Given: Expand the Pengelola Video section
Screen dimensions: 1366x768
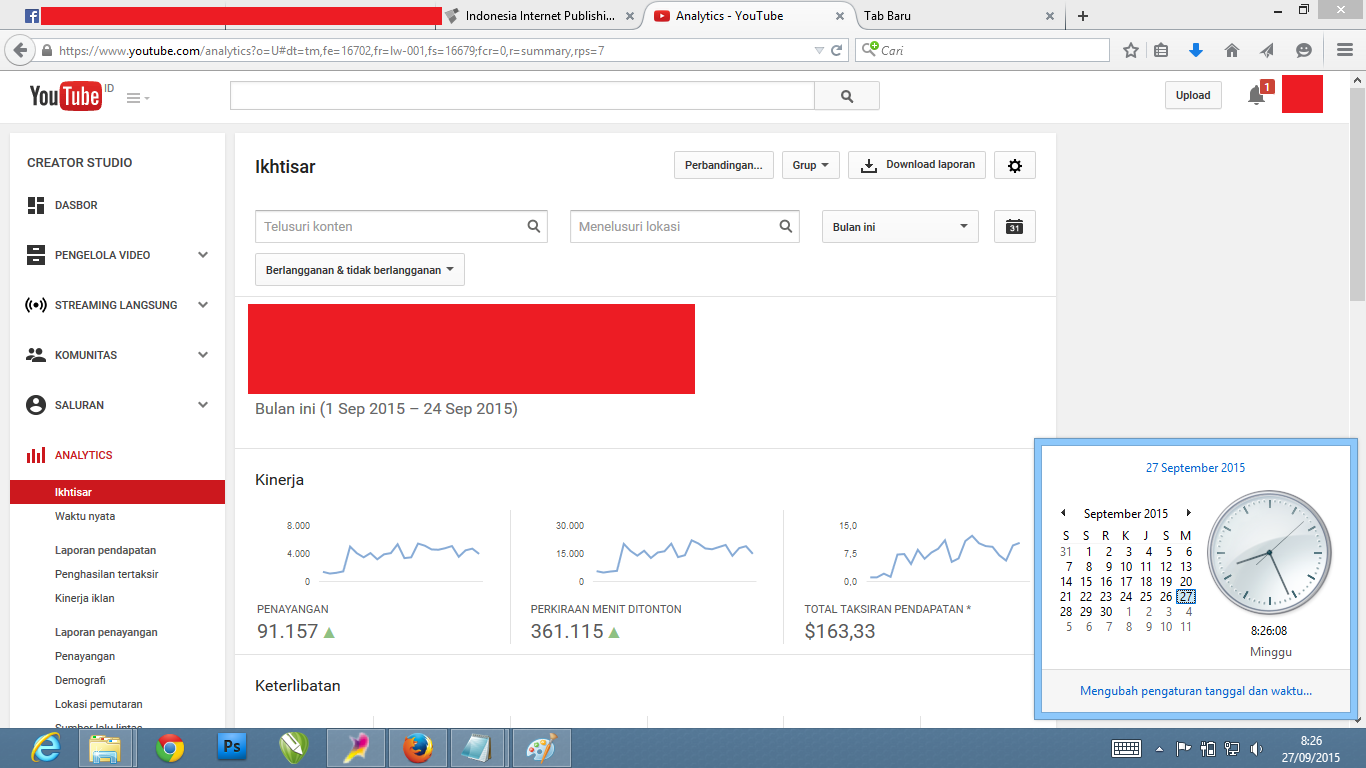Looking at the screenshot, I should click(x=203, y=255).
